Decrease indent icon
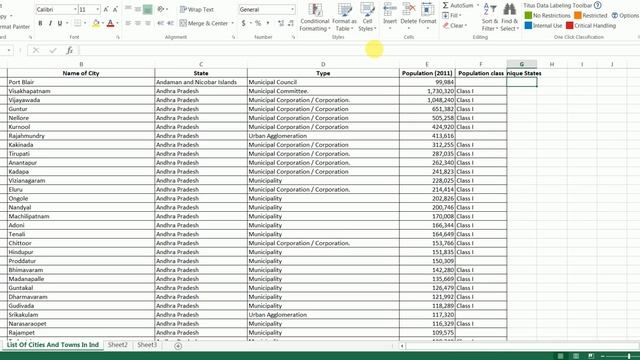The width and height of the screenshot is (640, 360). (x=161, y=23)
